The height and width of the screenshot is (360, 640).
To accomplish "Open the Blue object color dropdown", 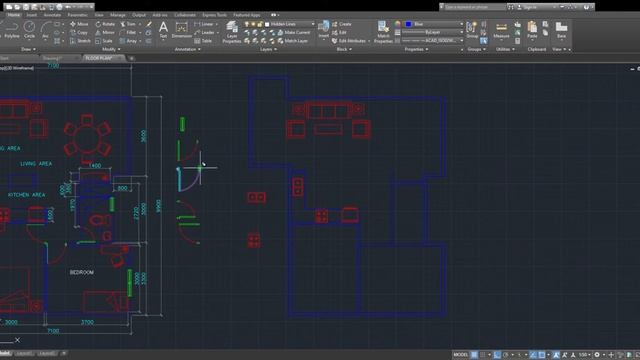I will [434, 24].
